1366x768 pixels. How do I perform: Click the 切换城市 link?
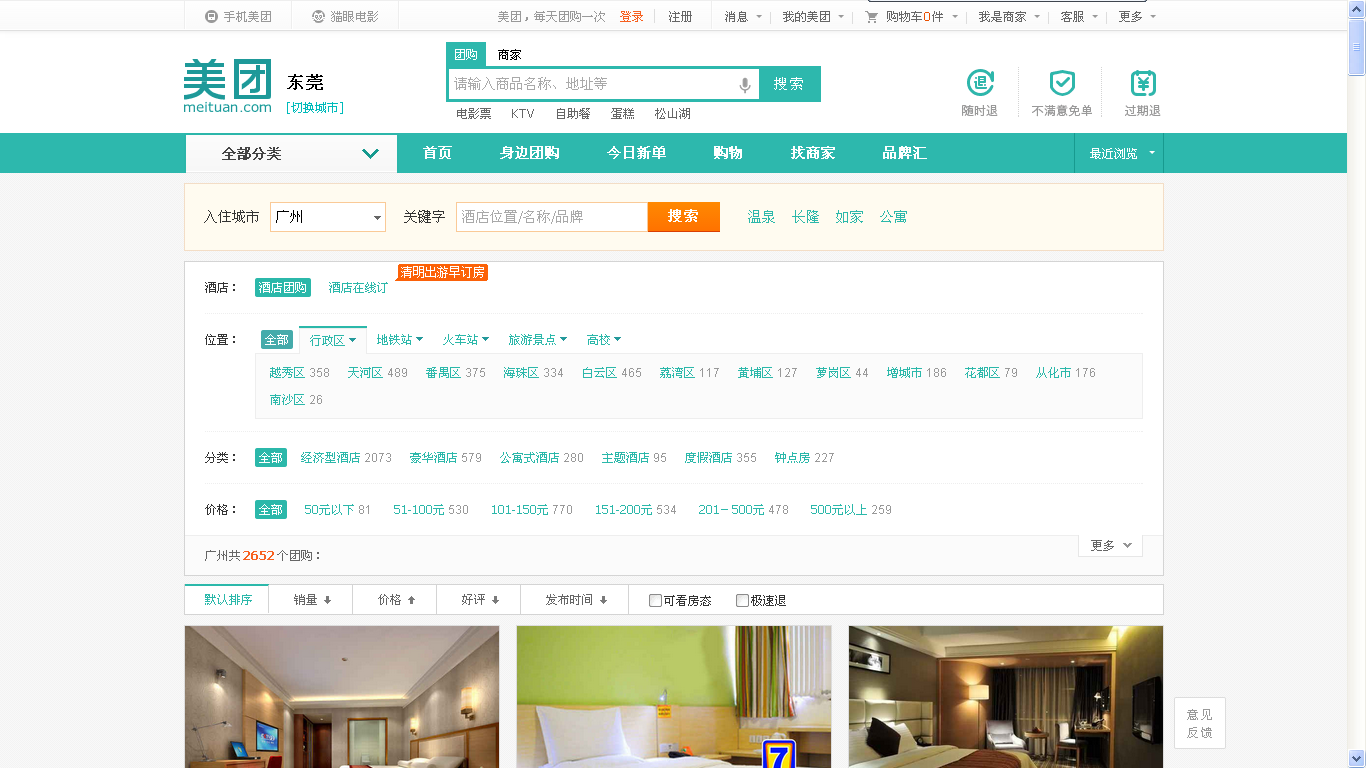coord(313,107)
